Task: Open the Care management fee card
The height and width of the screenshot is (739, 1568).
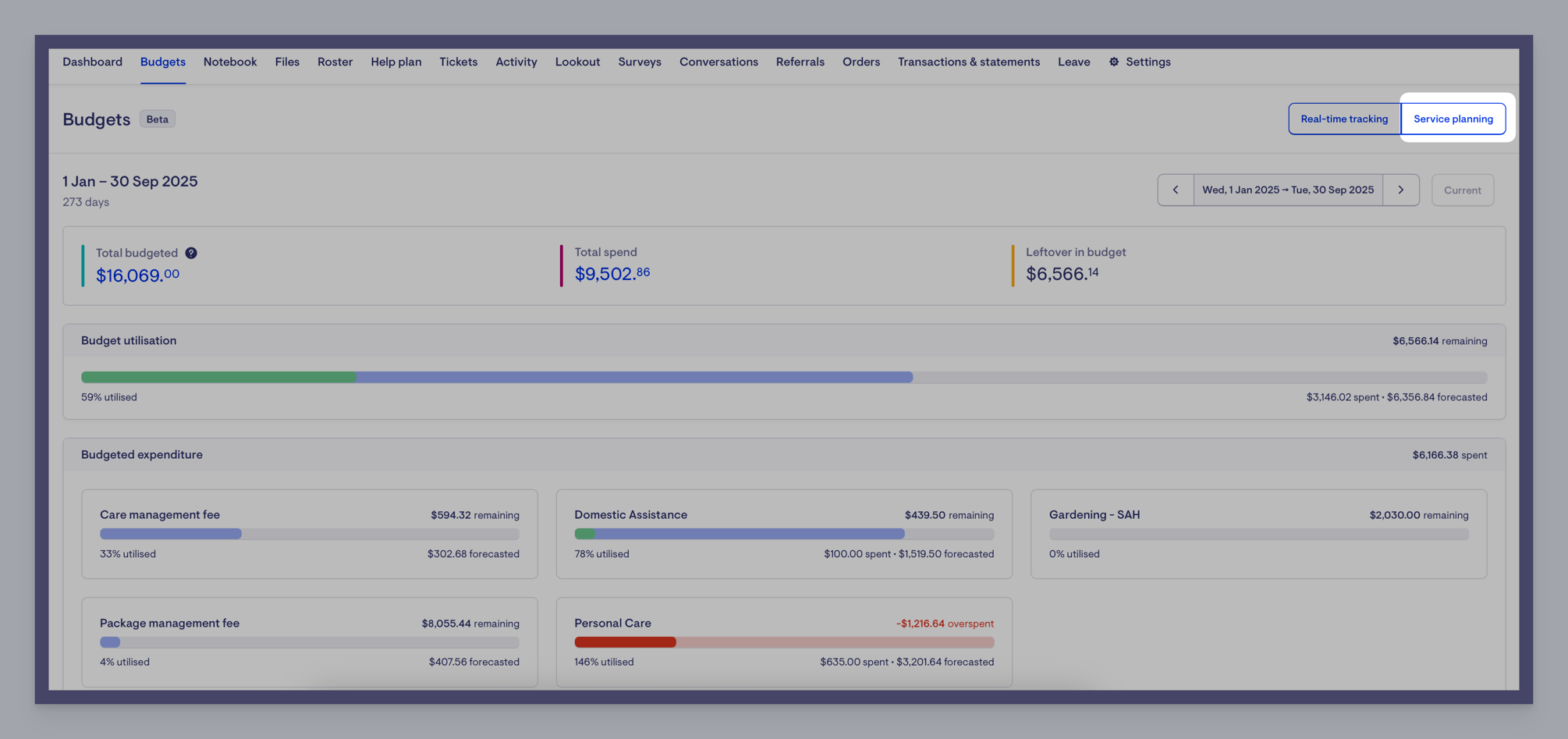Action: (310, 534)
